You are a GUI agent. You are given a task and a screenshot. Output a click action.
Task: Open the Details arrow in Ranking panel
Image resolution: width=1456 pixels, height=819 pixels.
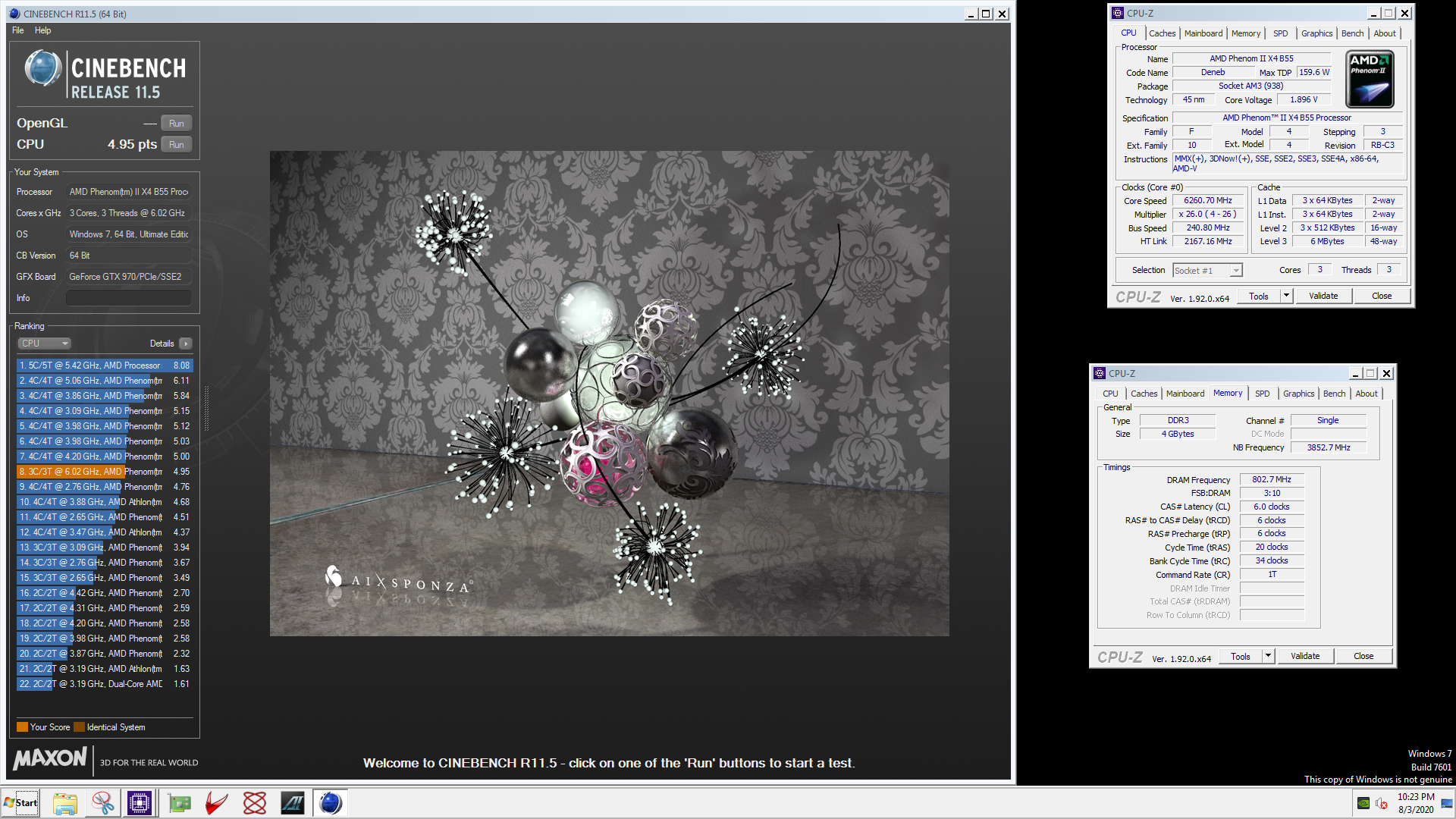click(186, 344)
